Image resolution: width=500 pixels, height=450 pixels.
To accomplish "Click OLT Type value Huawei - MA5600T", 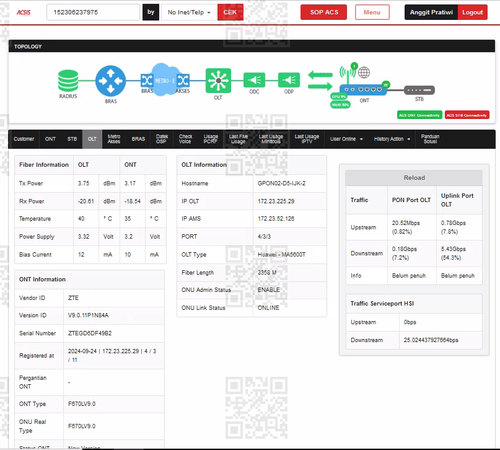I will 281,254.
